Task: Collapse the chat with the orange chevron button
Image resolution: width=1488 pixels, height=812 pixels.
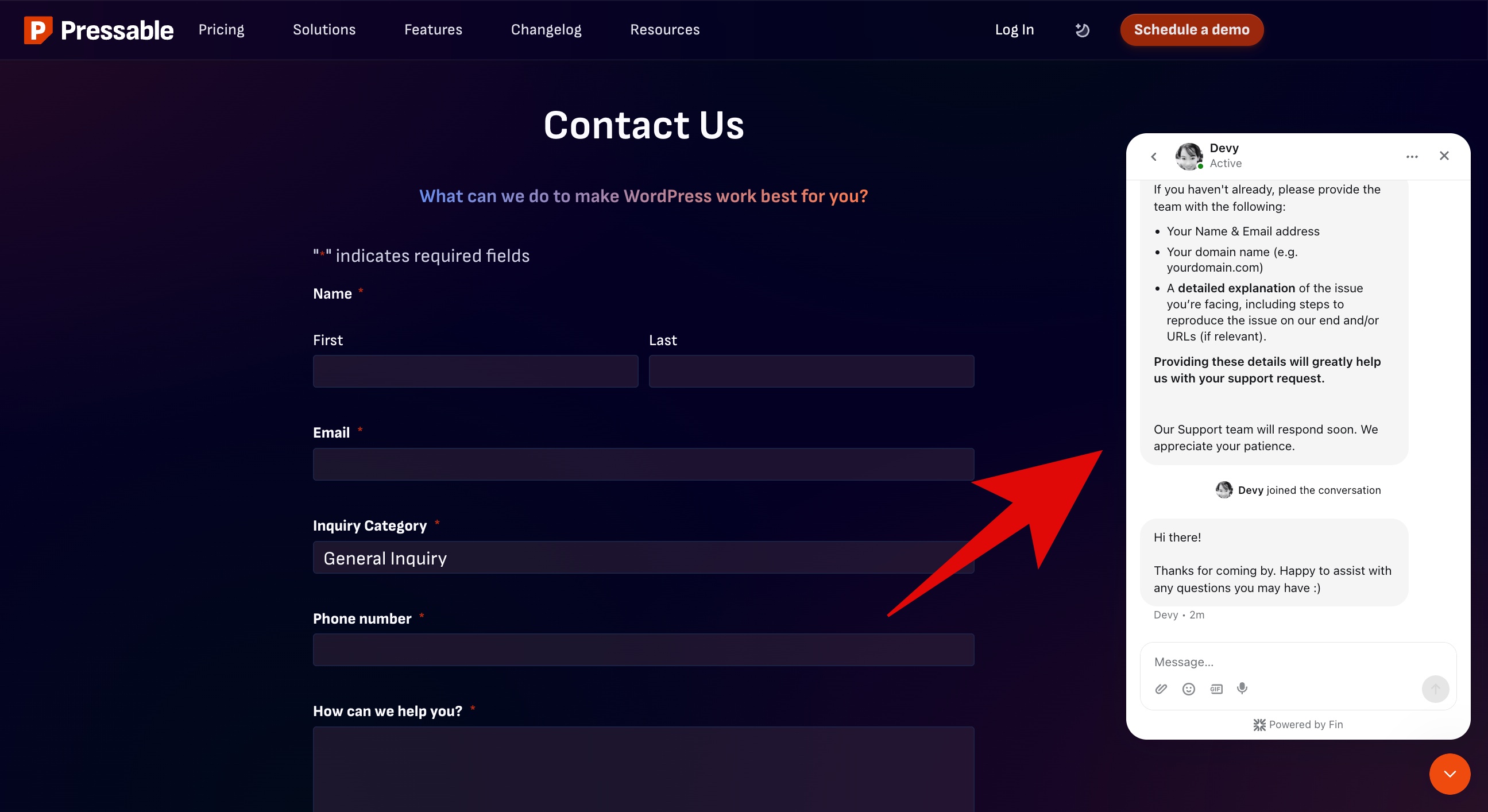Action: click(x=1450, y=774)
